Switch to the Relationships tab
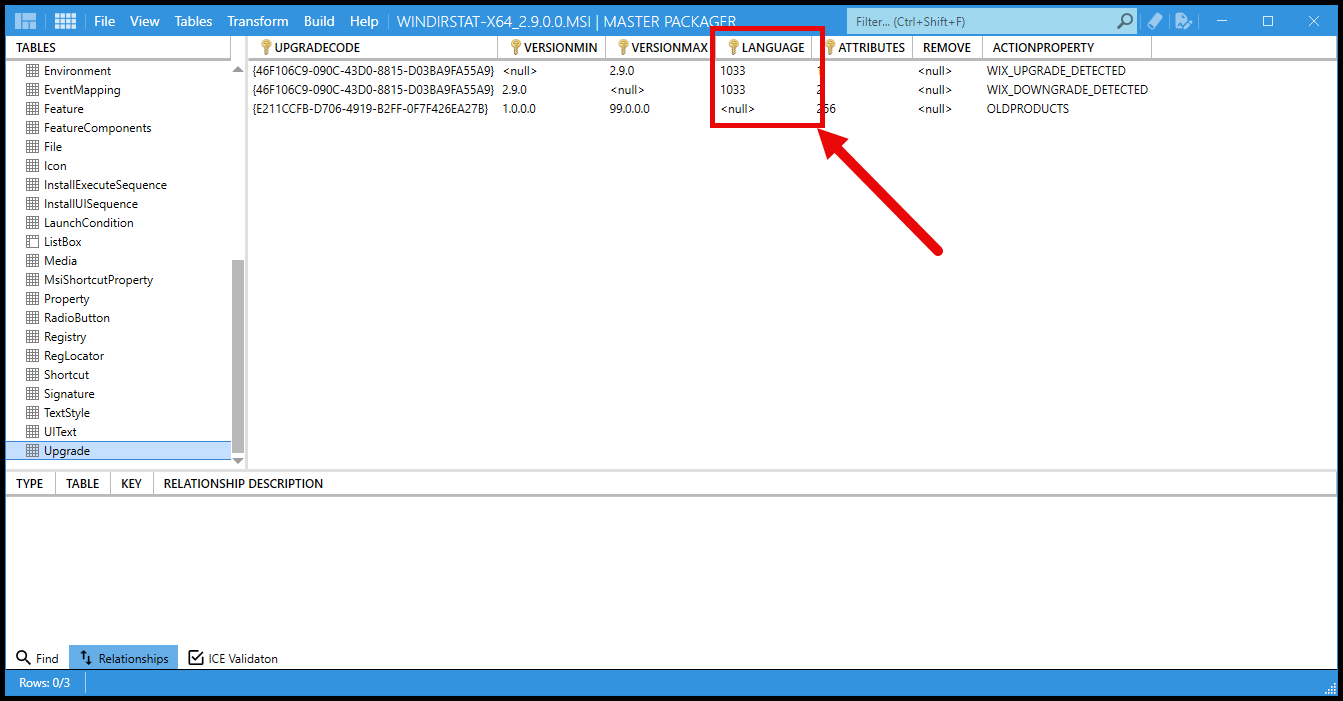Image resolution: width=1343 pixels, height=701 pixels. [x=123, y=658]
